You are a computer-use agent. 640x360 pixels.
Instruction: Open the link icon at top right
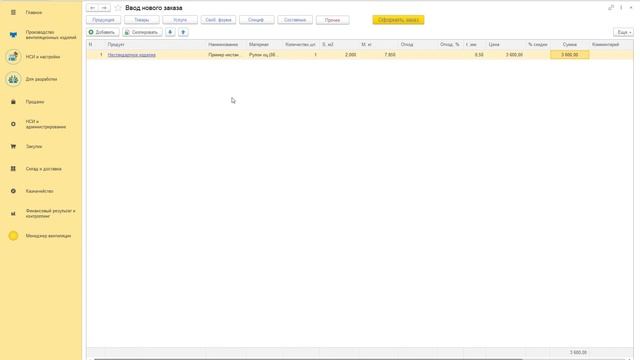pos(611,8)
